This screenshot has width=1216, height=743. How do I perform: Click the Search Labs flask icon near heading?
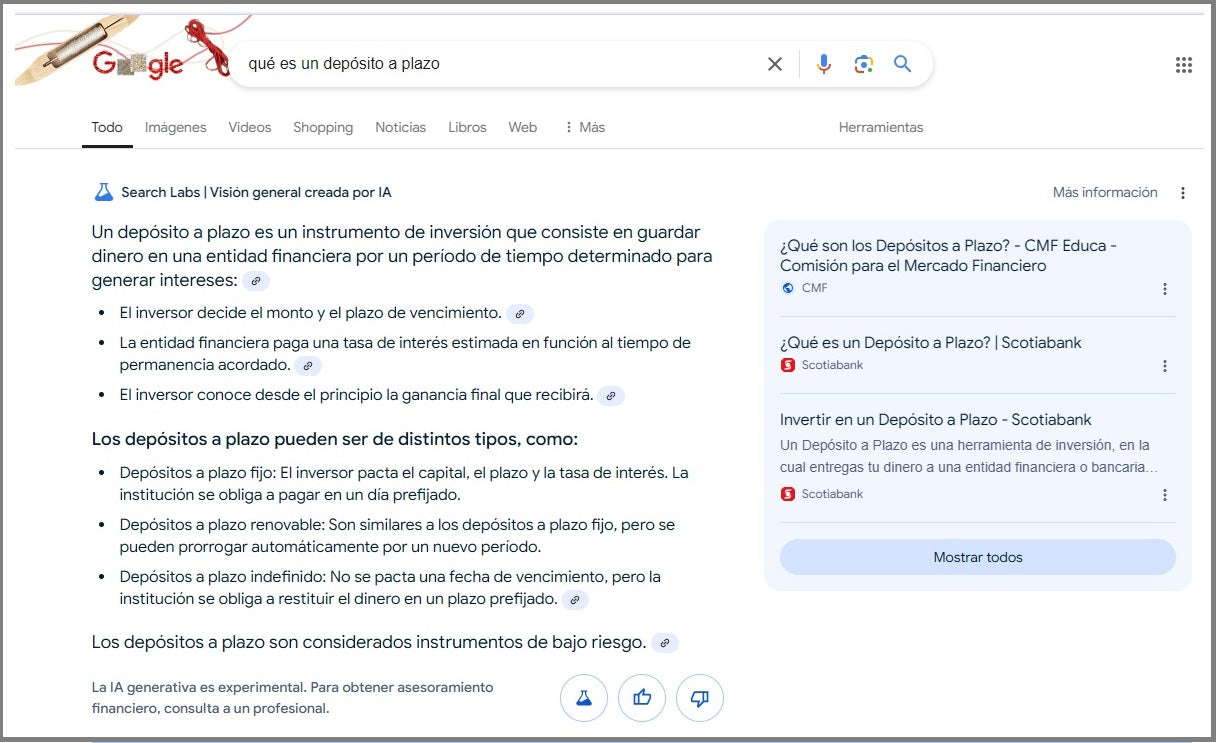104,192
